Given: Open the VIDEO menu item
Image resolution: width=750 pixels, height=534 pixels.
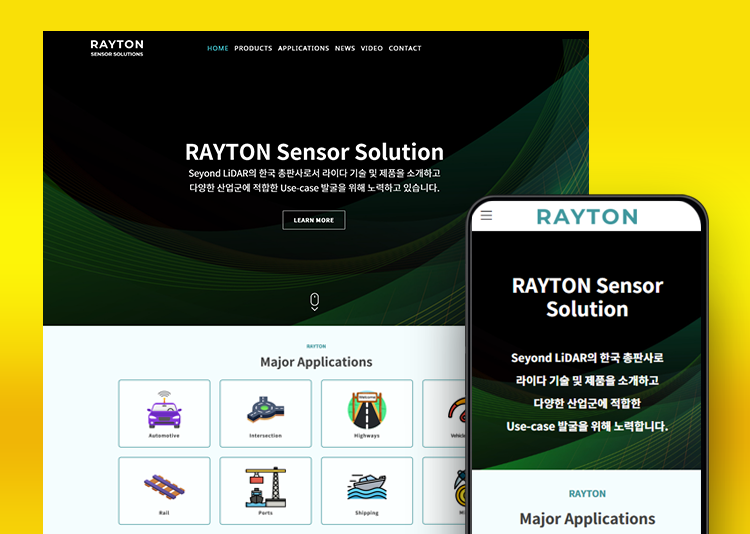Looking at the screenshot, I should 372,48.
